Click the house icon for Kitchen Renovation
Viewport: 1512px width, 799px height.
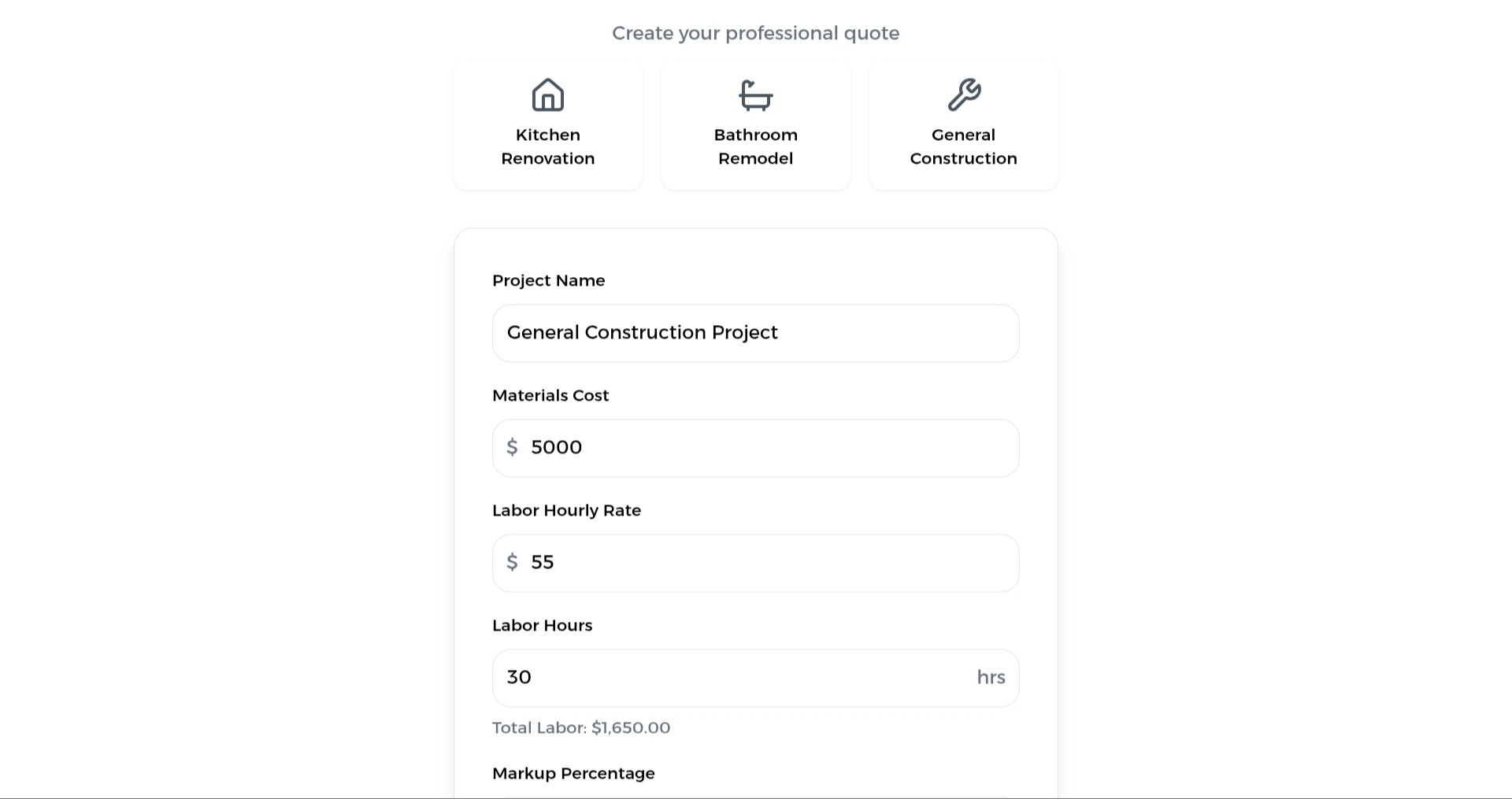tap(548, 95)
